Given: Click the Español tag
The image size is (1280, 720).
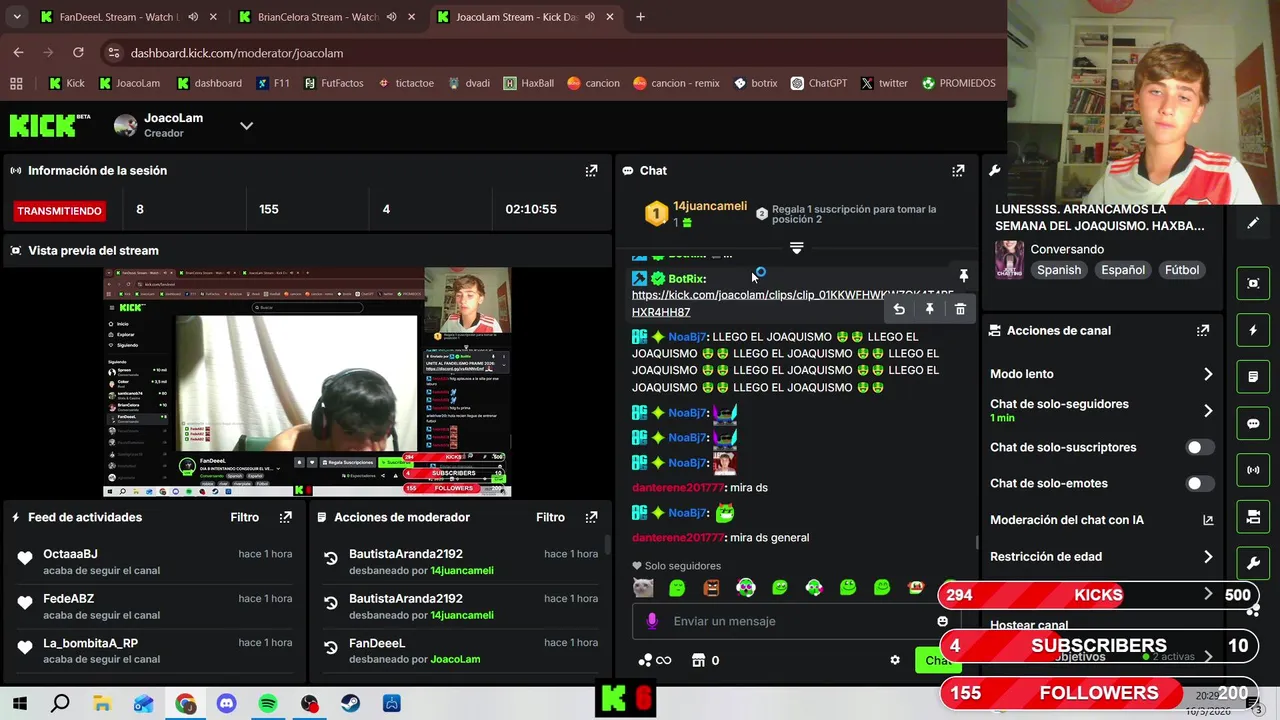Looking at the screenshot, I should point(1123,270).
